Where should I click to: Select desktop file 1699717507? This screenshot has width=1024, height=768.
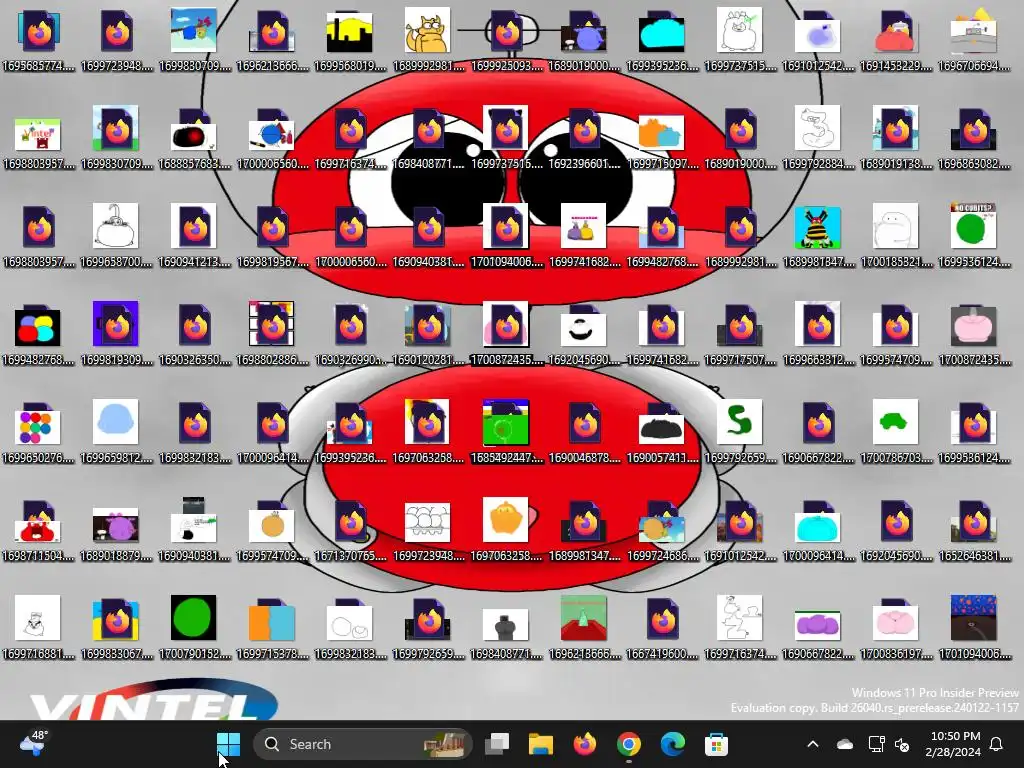tap(740, 334)
